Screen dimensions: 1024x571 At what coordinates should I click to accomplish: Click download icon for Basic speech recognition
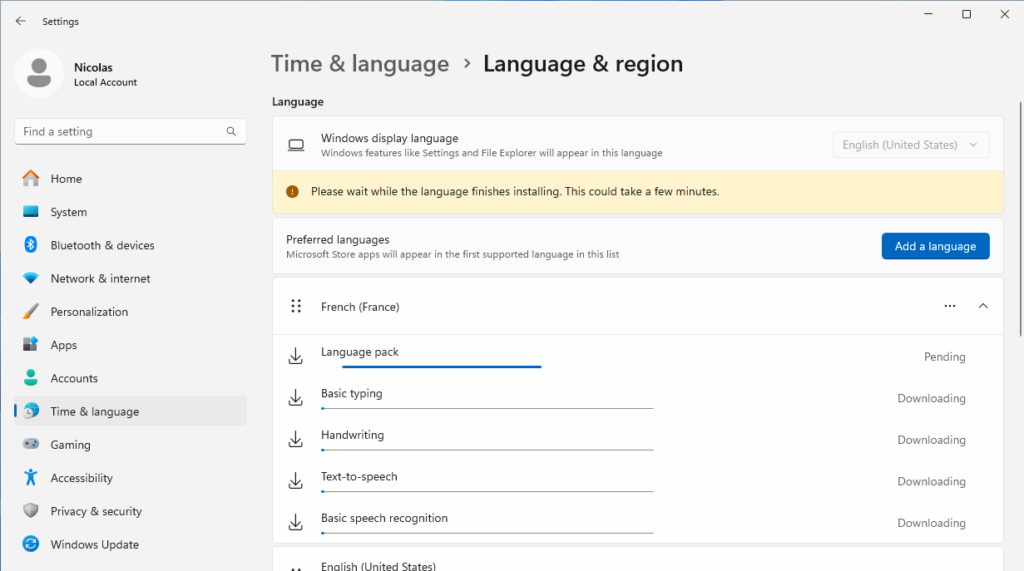pos(296,522)
